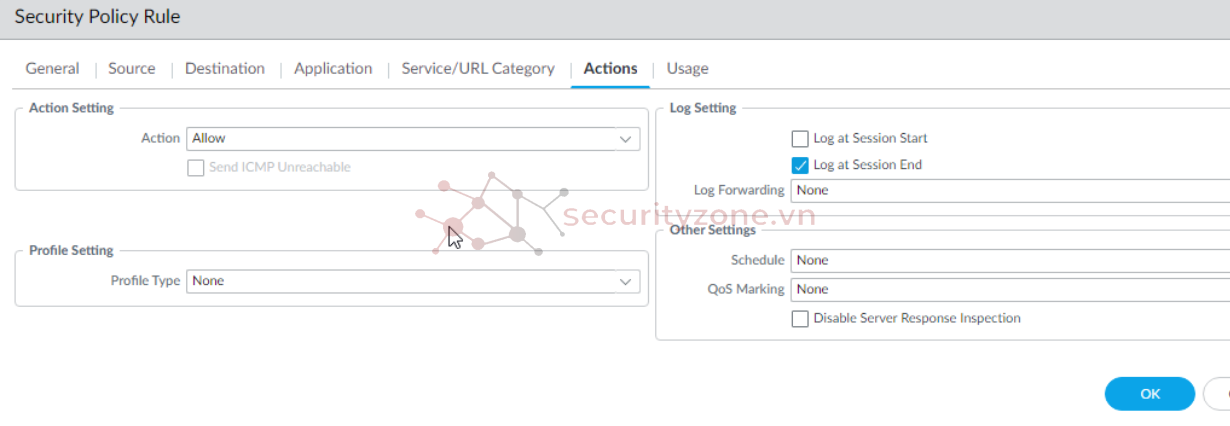The image size is (1230, 426).
Task: Open the Schedule dropdown
Action: point(1010,260)
